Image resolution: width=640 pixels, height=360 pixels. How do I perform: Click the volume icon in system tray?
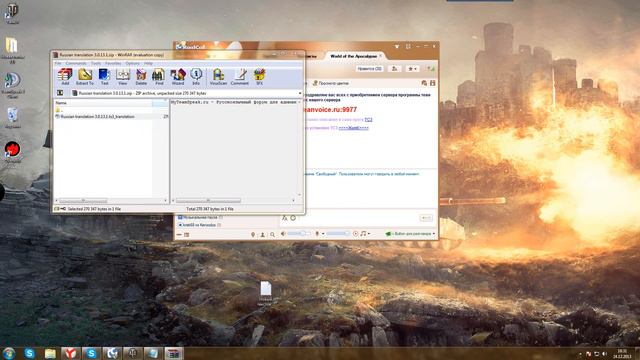604,353
